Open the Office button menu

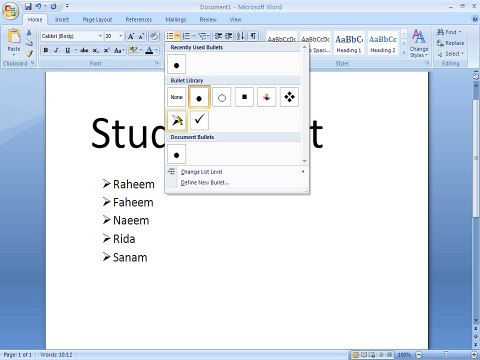tap(10, 11)
